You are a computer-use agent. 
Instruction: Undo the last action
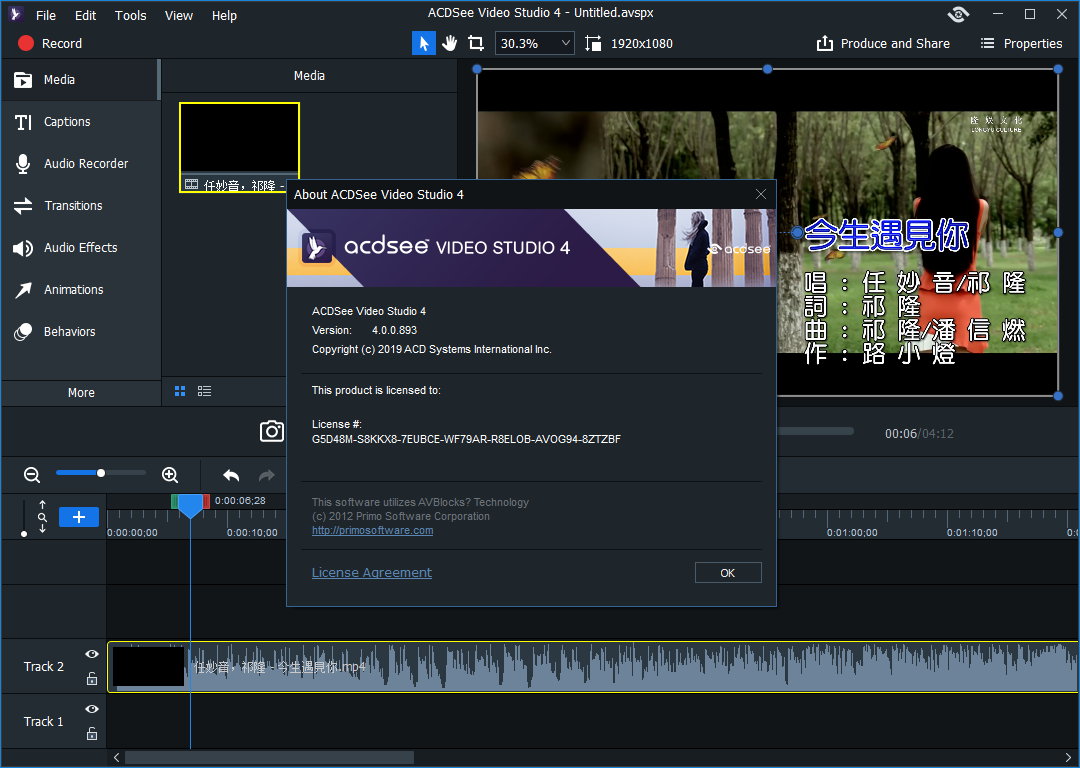click(231, 475)
